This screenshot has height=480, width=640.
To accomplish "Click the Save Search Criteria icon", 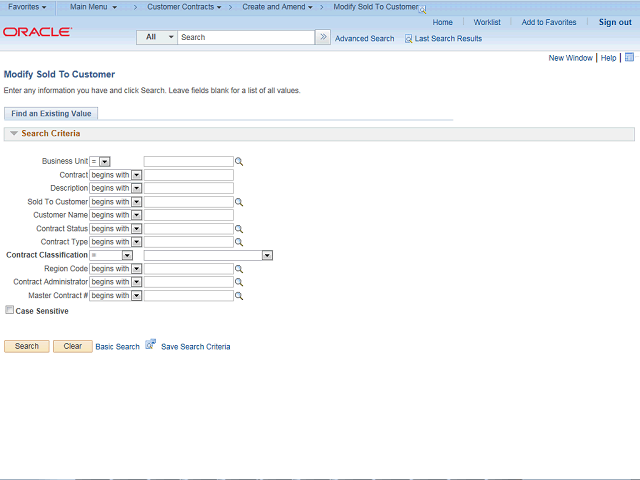I will point(151,344).
